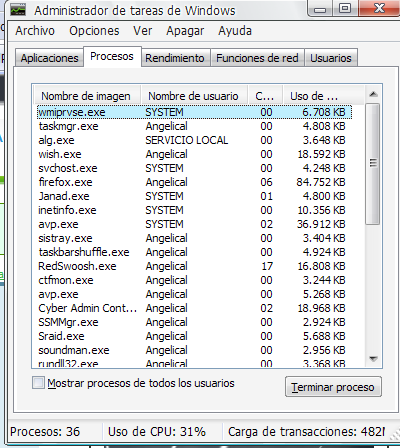Select the wmiprvse.exe process row
The image size is (400, 448).
point(194,112)
